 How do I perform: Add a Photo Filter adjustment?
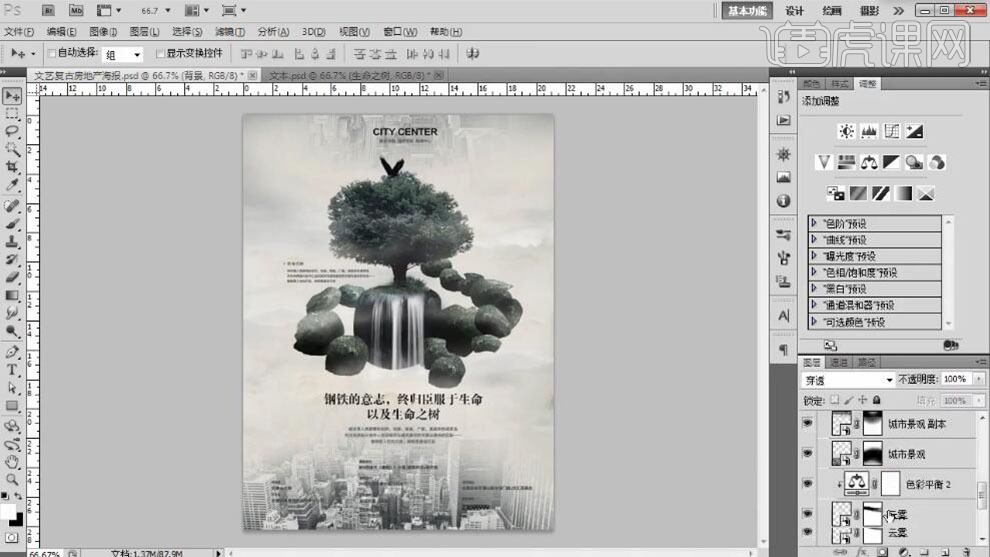914,162
